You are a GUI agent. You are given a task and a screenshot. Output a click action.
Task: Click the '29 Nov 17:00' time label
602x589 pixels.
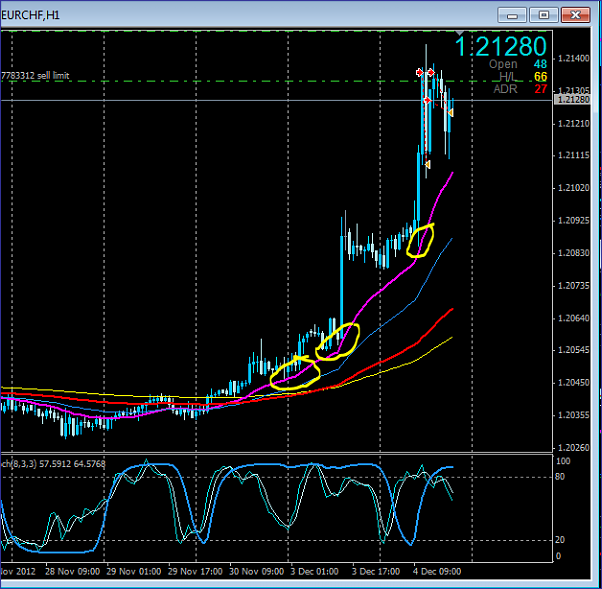point(195,572)
